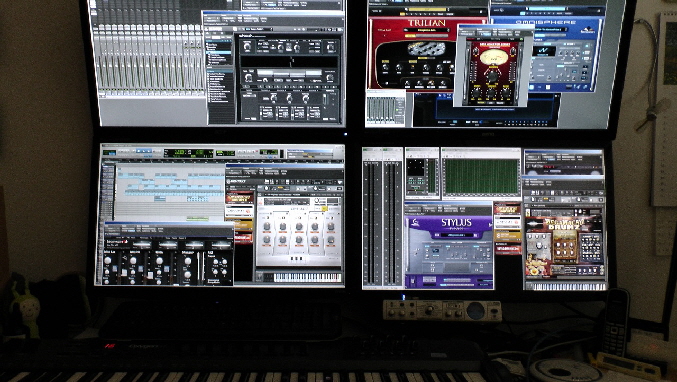
Task: Click the Master section upper knob on channel strip
Action: pyautogui.click(x=188, y=261)
